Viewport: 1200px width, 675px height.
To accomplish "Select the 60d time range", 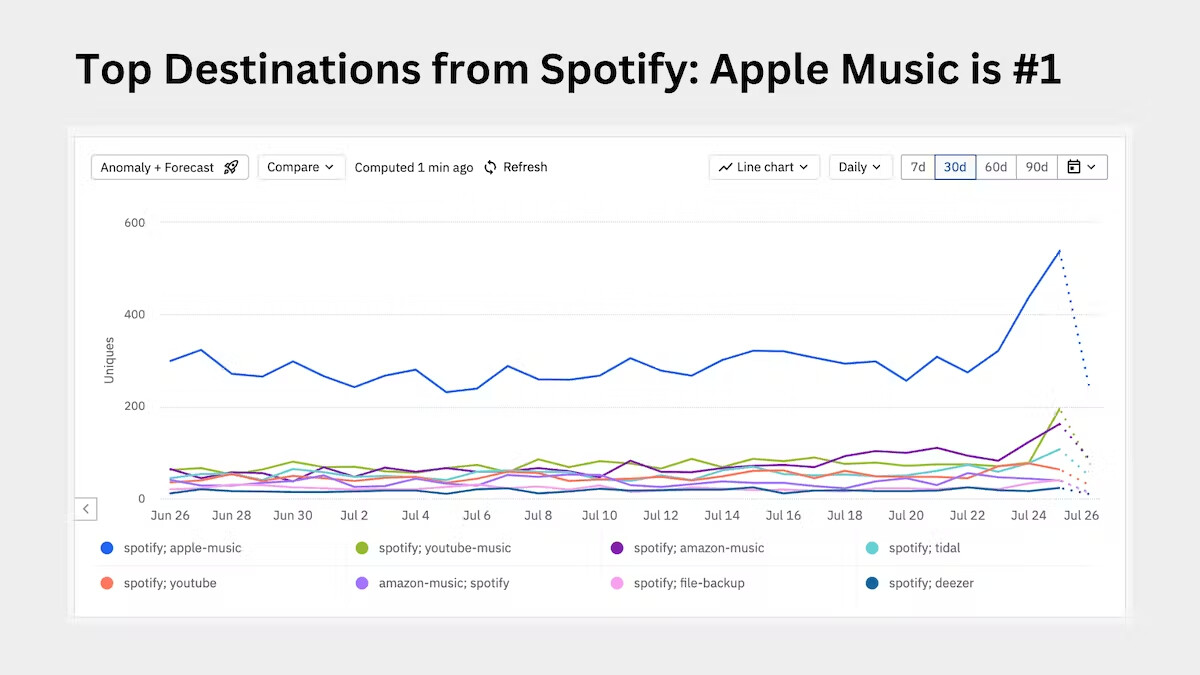I will point(996,167).
